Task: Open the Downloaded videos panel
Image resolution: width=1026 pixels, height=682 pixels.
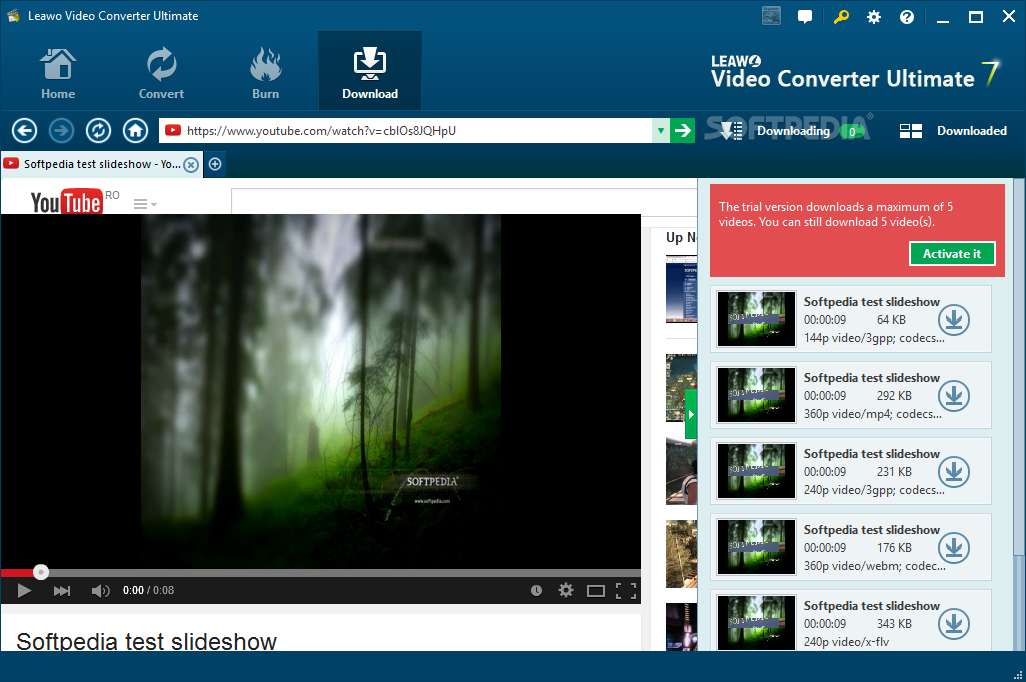Action: 953,131
